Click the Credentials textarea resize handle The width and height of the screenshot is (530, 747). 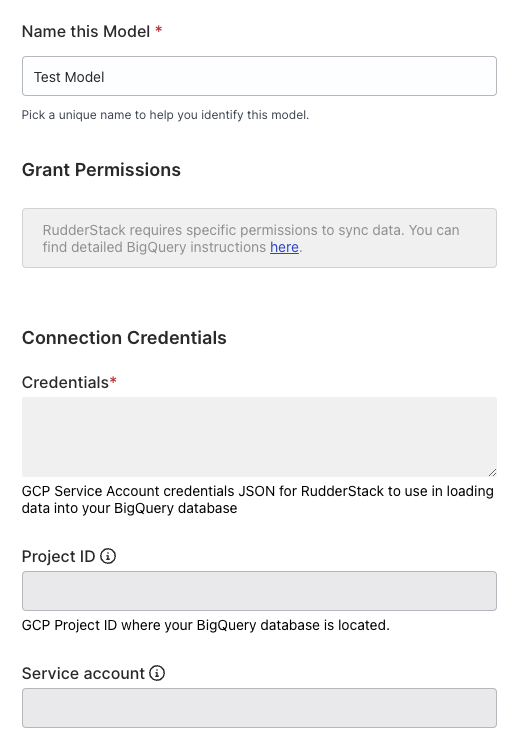[492, 472]
